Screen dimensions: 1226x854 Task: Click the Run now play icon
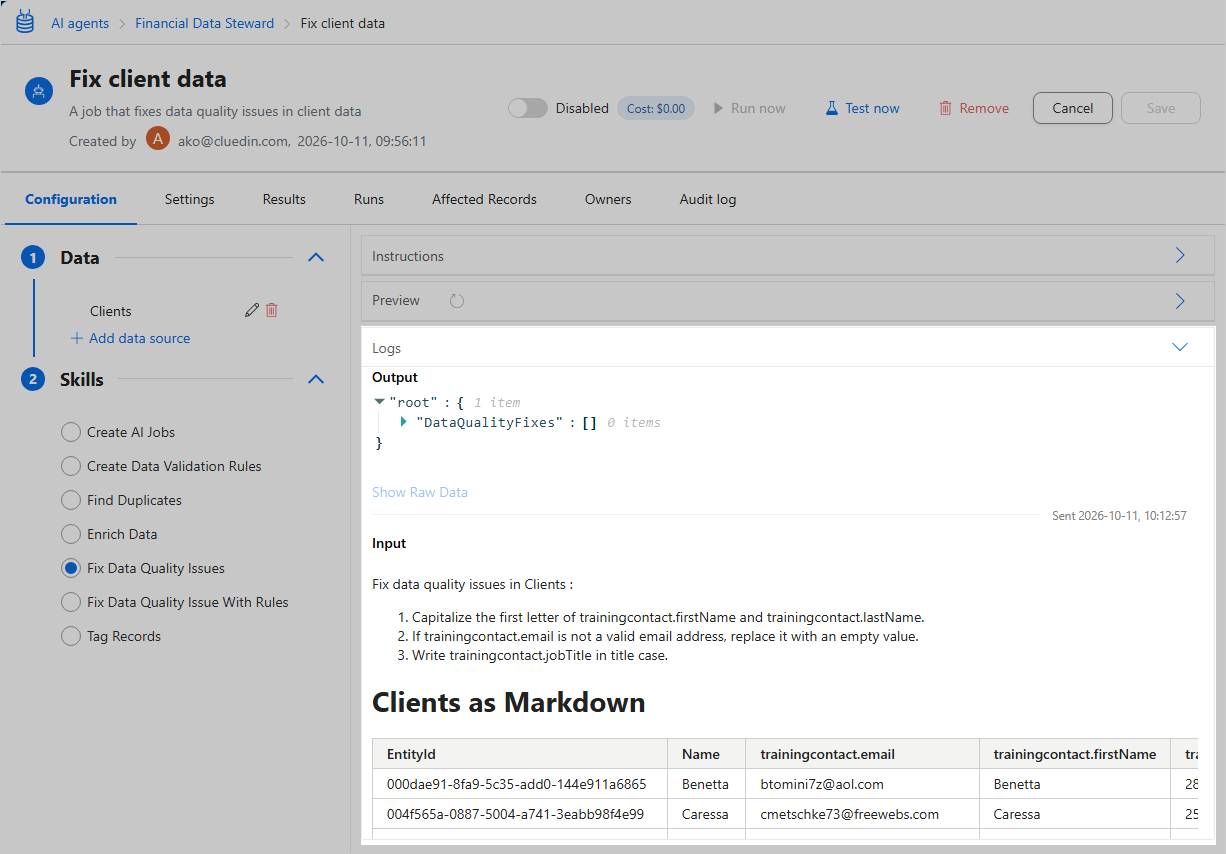click(718, 108)
